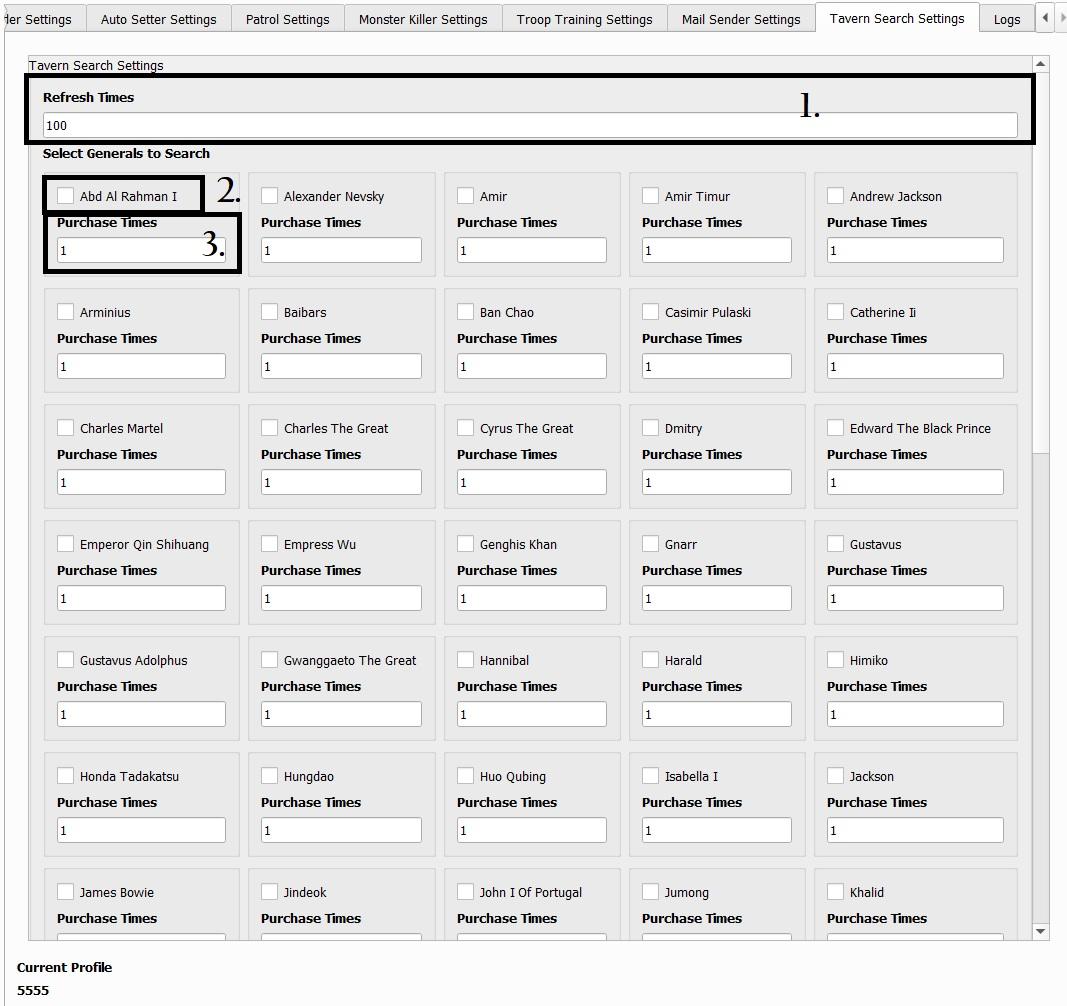1067x1006 pixels.
Task: Toggle the Empress Wu checkbox
Action: (x=269, y=544)
